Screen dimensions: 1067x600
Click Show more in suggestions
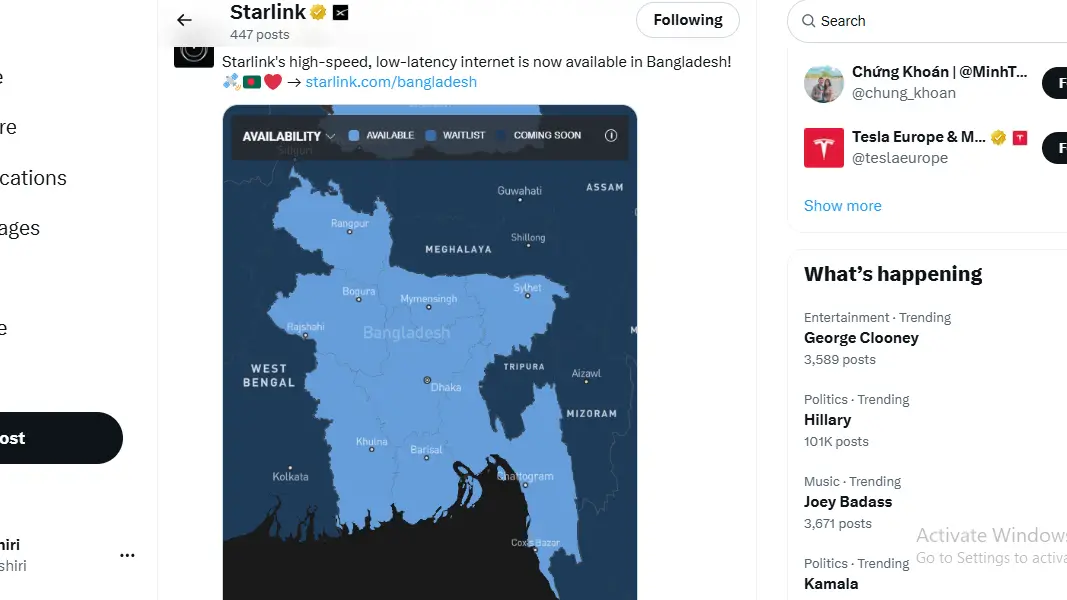pyautogui.click(x=842, y=206)
